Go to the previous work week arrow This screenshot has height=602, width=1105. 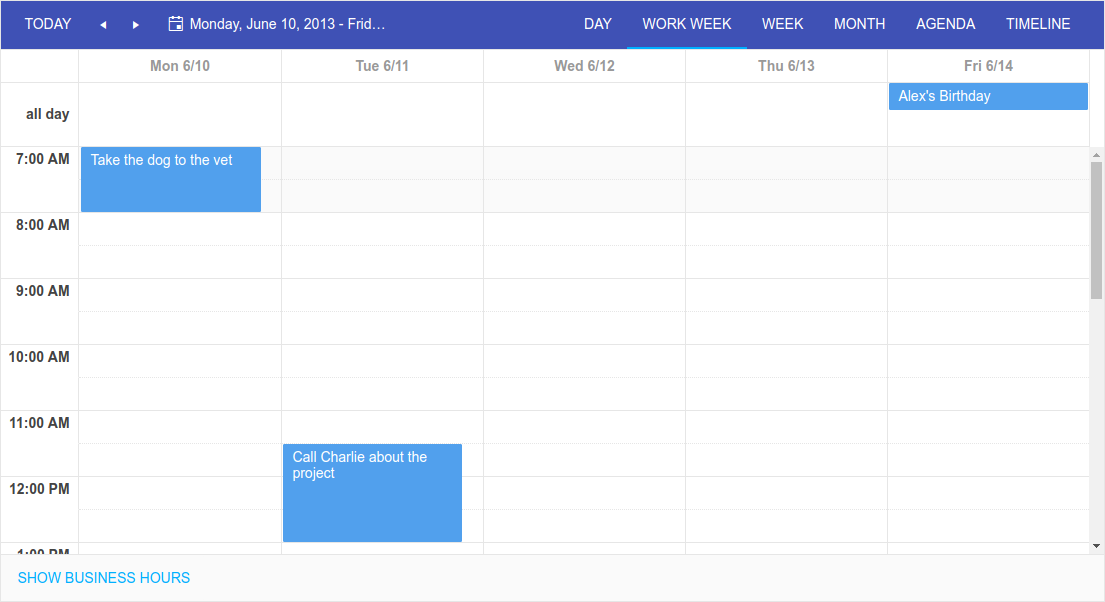tap(103, 25)
